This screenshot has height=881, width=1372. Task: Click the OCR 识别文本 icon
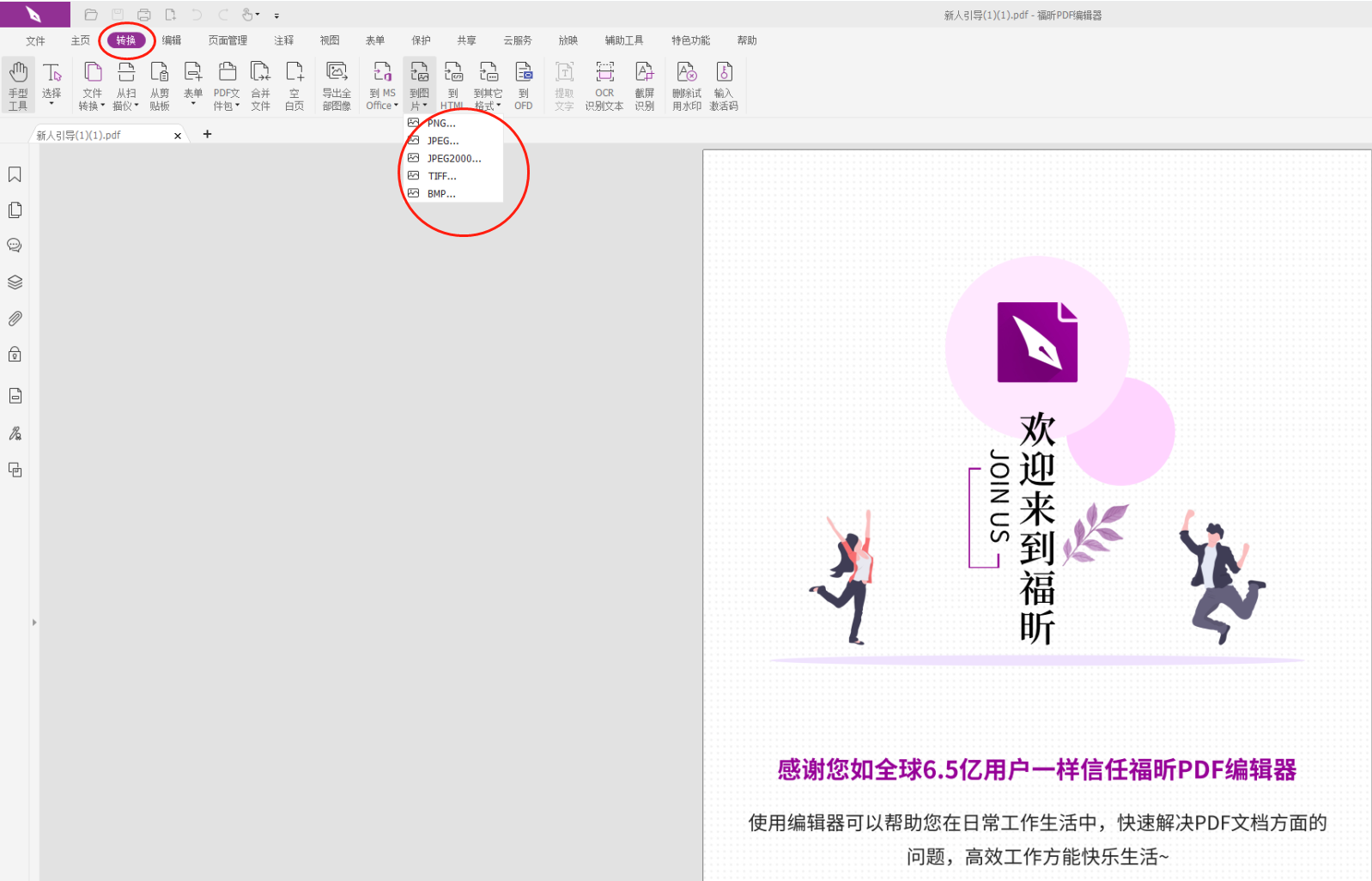click(x=604, y=85)
